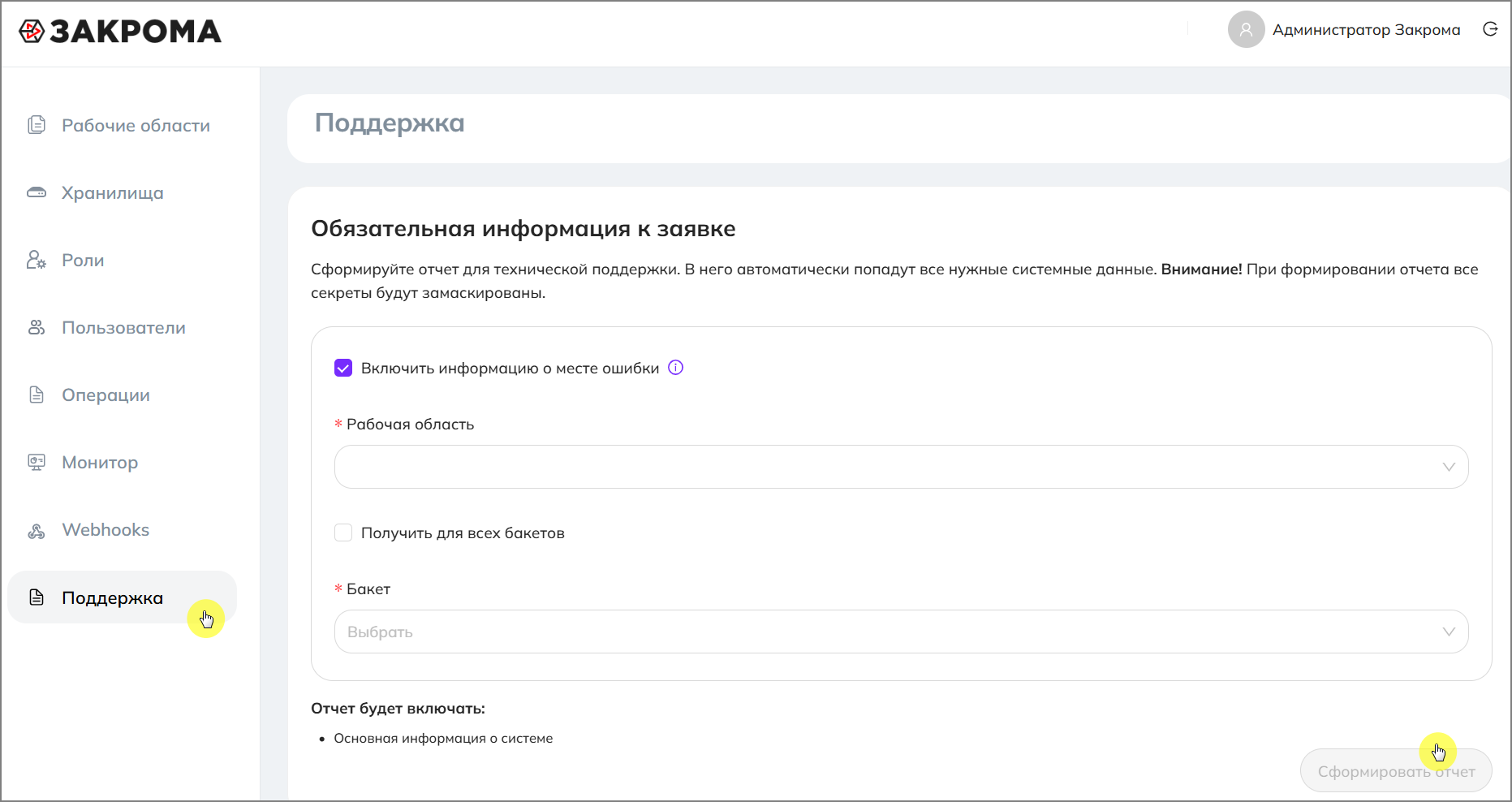Image resolution: width=1512 pixels, height=802 pixels.
Task: Click the Роли sidebar icon
Action: coord(37,260)
